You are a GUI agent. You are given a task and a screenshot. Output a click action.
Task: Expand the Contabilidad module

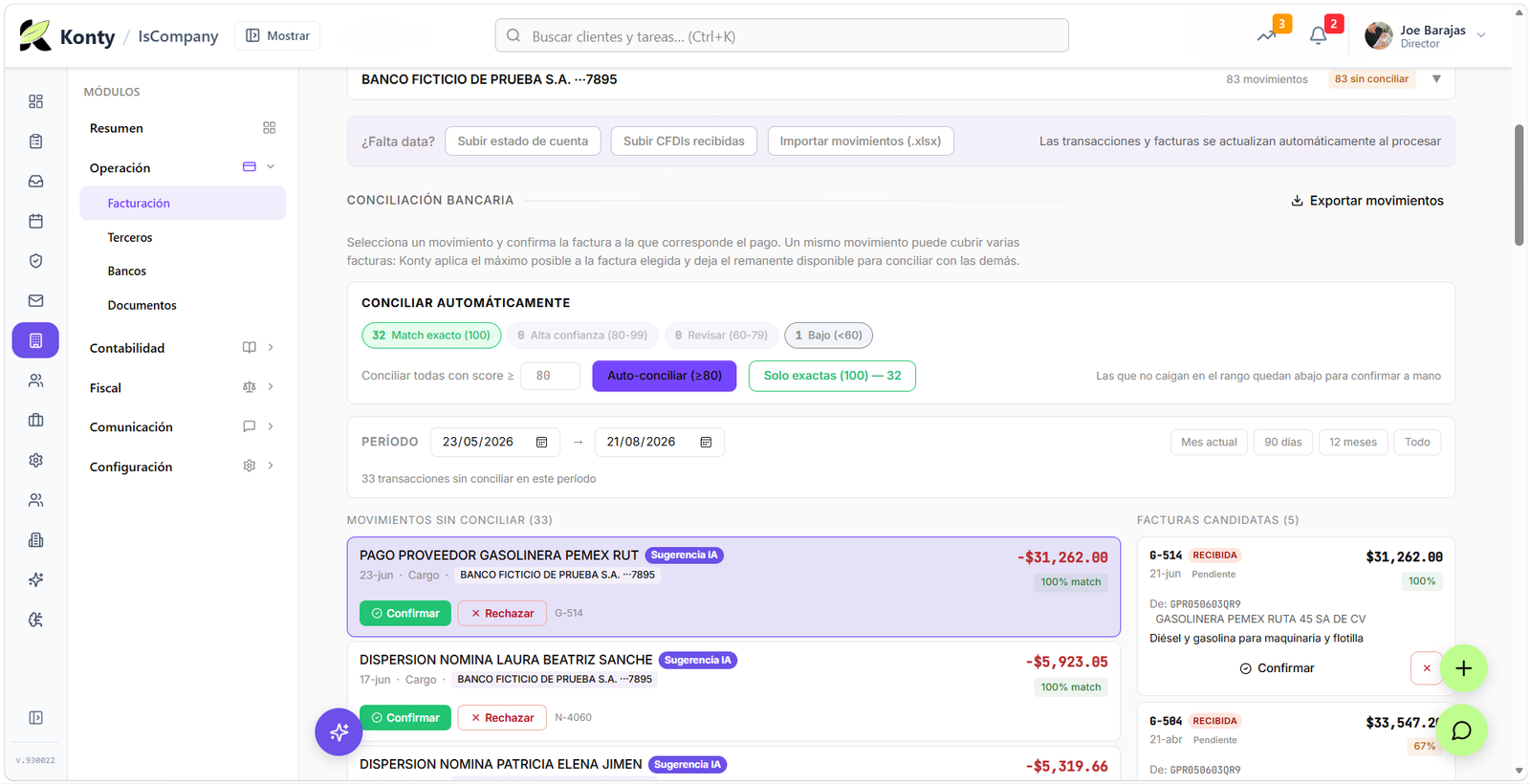pos(271,348)
